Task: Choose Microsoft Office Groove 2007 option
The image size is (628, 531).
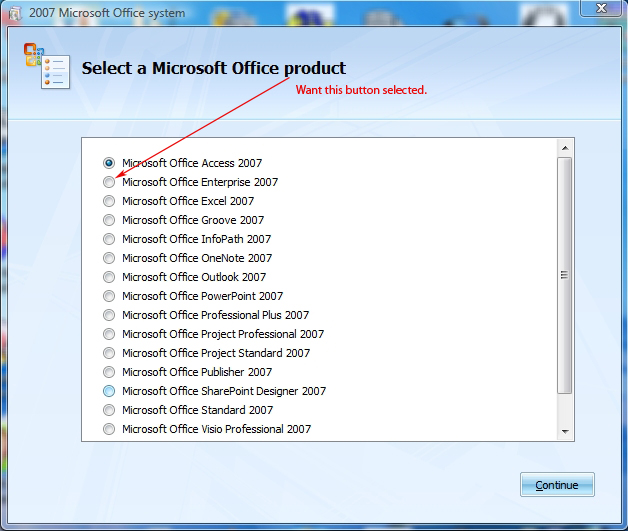Action: 109,220
